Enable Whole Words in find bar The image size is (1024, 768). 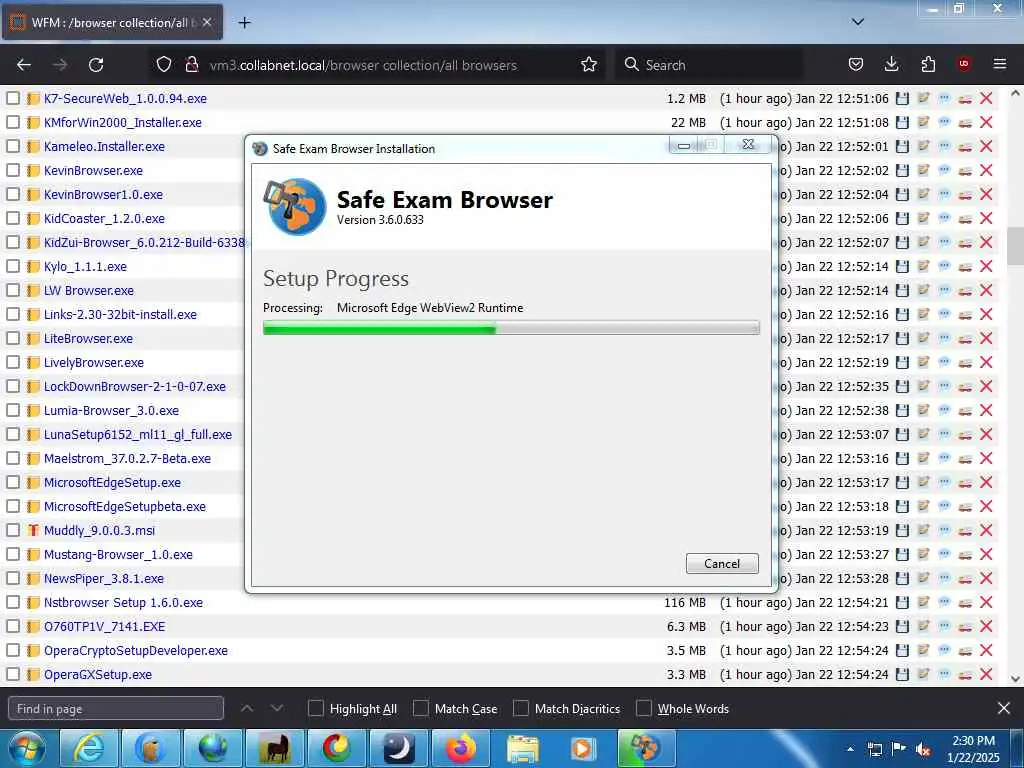tap(644, 709)
